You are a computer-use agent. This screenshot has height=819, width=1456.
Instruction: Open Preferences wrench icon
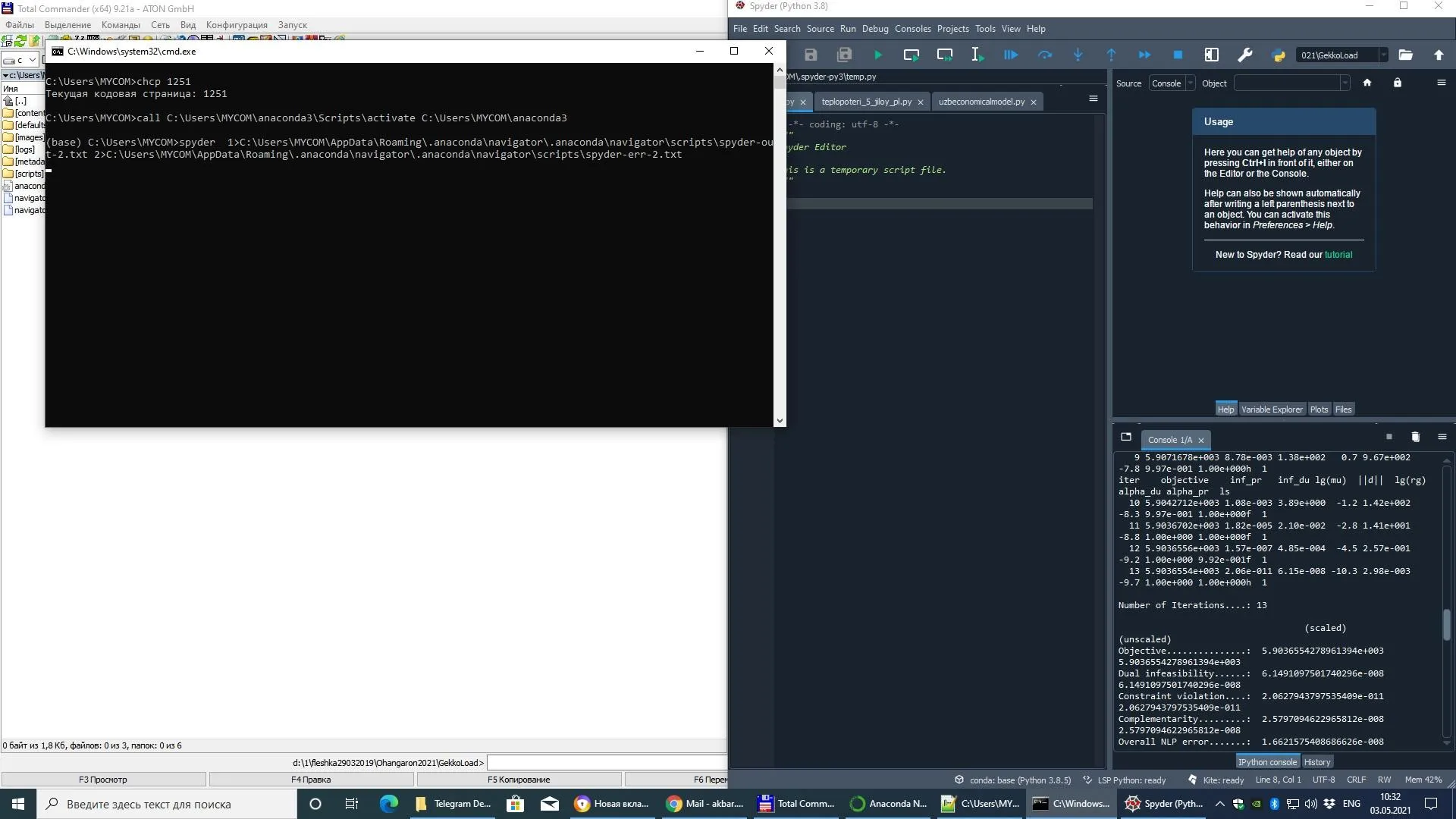[1244, 55]
